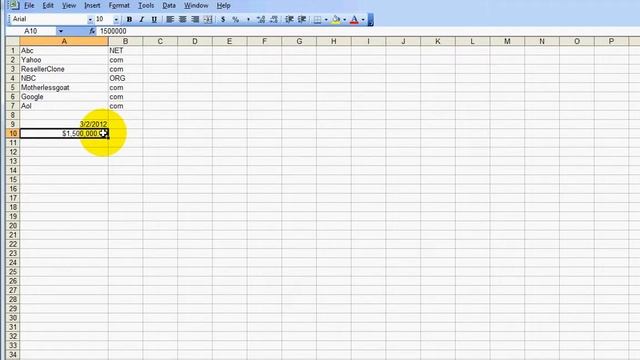
Task: Open the Insert menu
Action: point(92,5)
